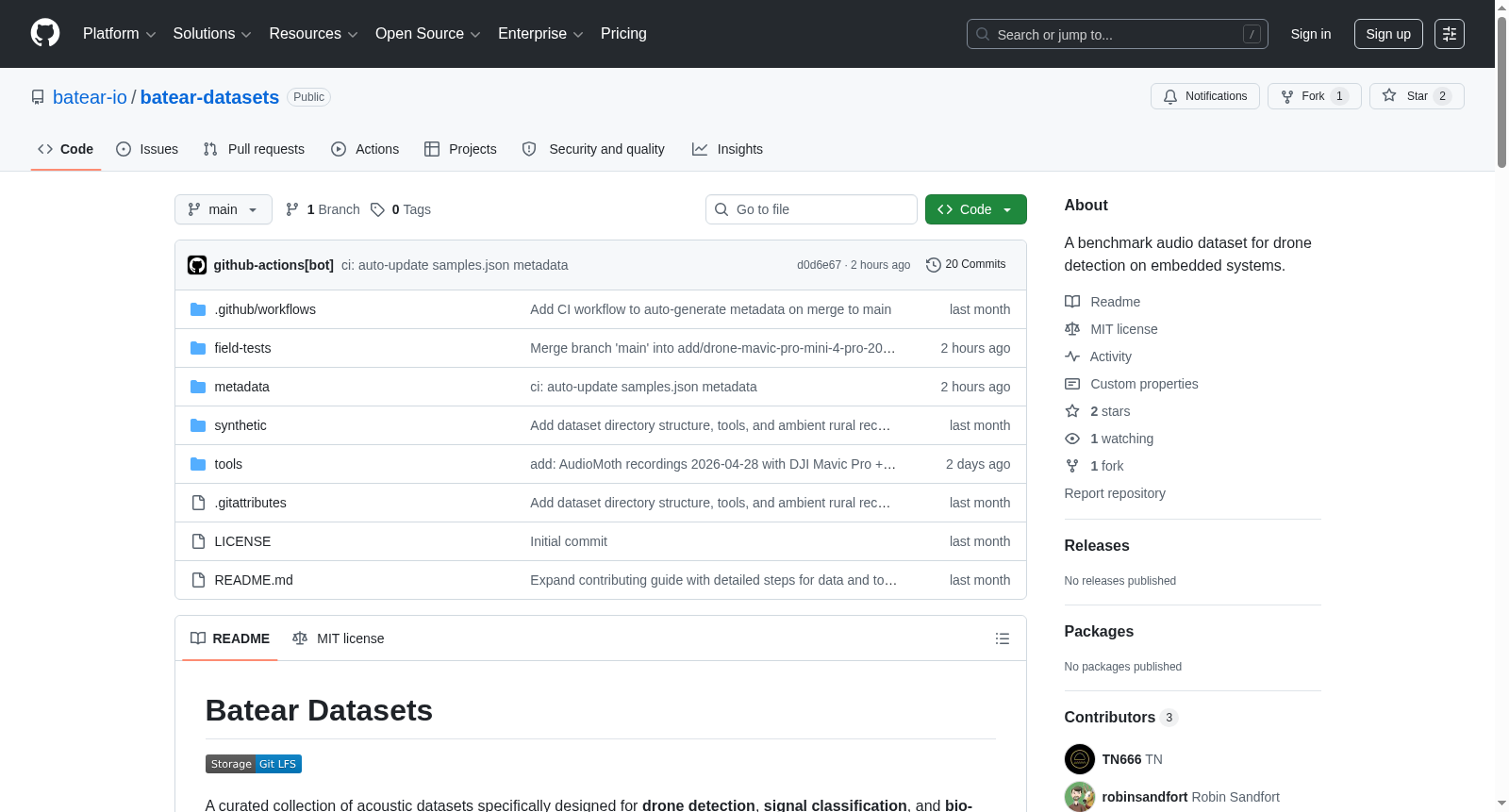The height and width of the screenshot is (812, 1509).
Task: Click the LICENSE file icon
Action: 198,541
